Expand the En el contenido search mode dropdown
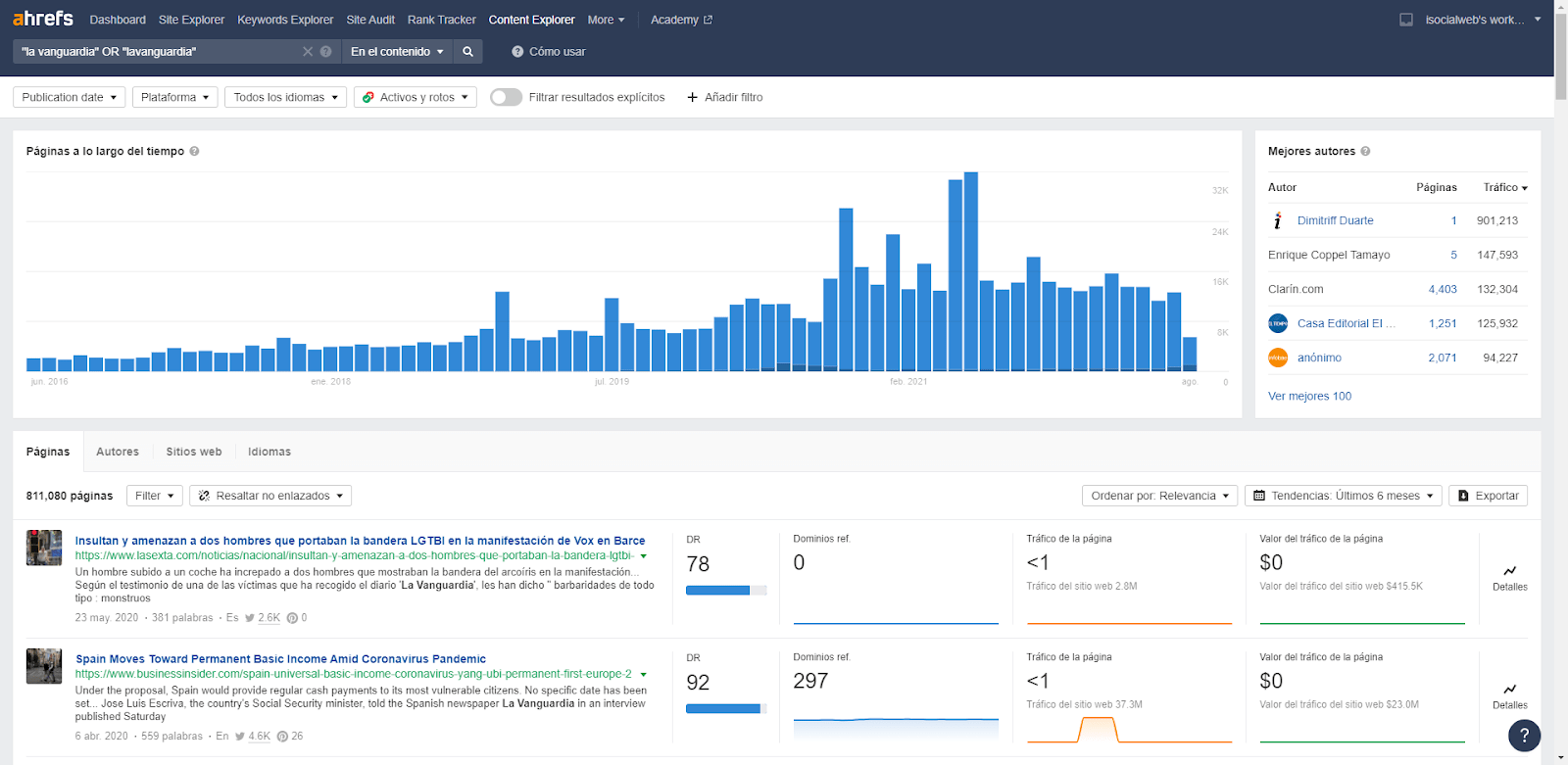The image size is (1568, 765). pos(397,52)
